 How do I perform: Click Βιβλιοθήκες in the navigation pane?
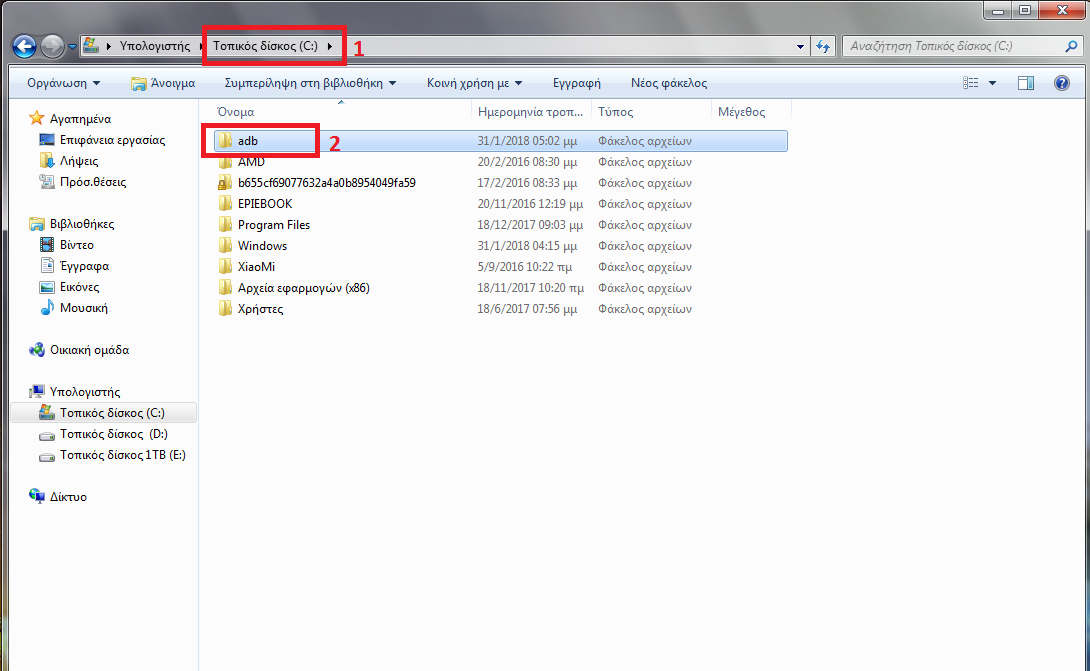pos(82,224)
